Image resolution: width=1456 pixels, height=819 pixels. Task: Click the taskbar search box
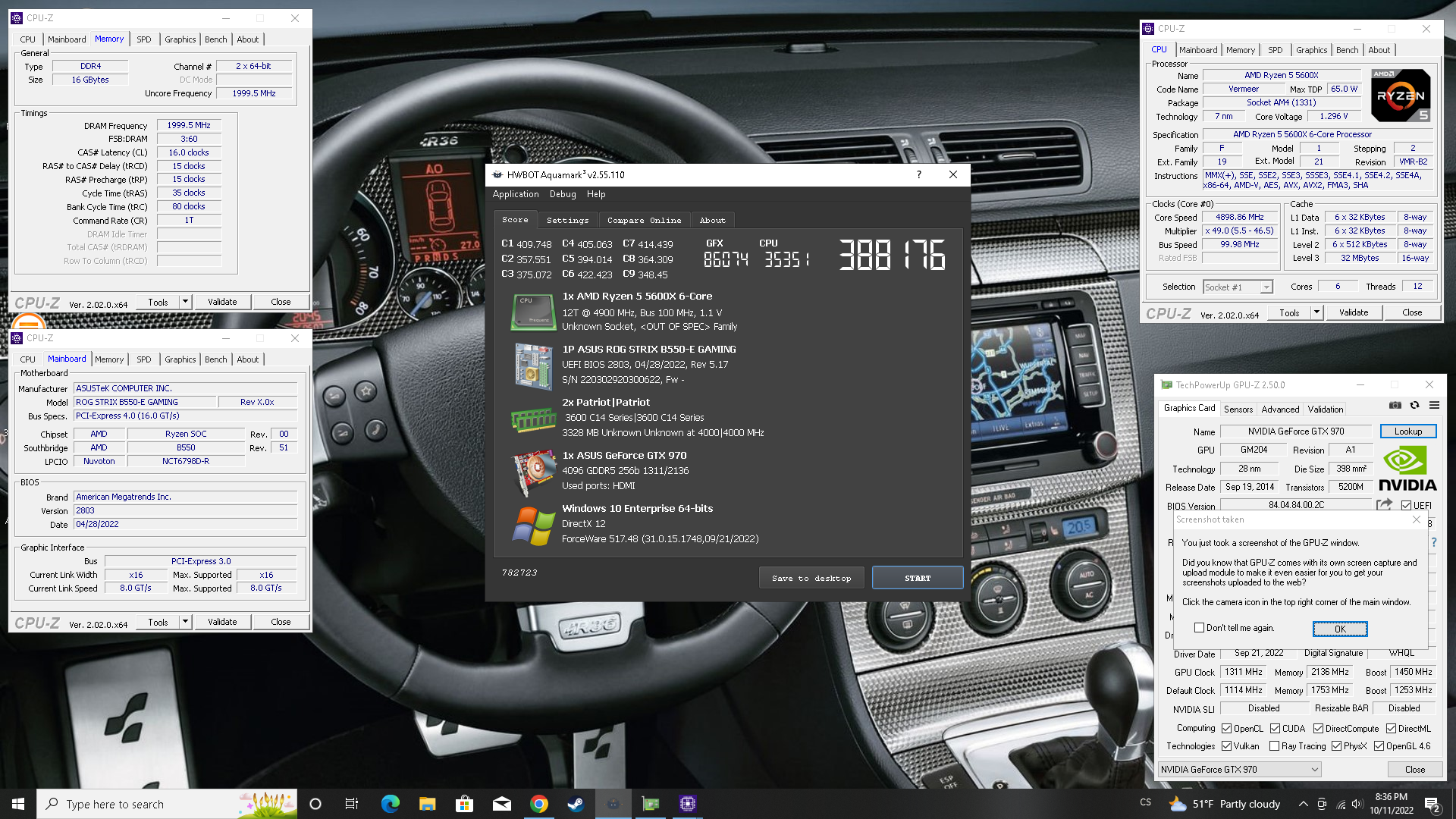[x=167, y=804]
